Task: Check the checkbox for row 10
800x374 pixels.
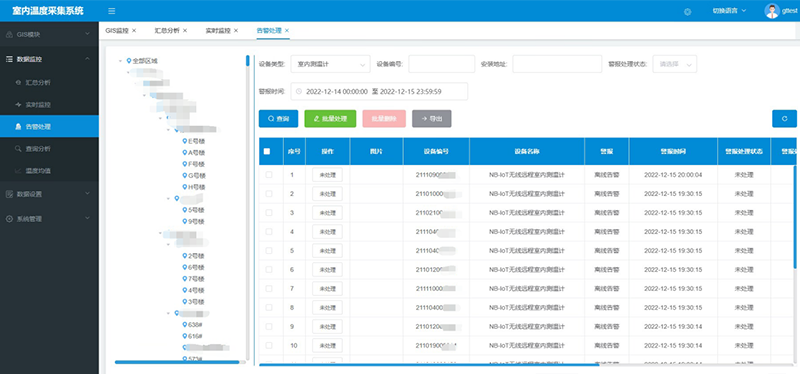Action: 269,345
